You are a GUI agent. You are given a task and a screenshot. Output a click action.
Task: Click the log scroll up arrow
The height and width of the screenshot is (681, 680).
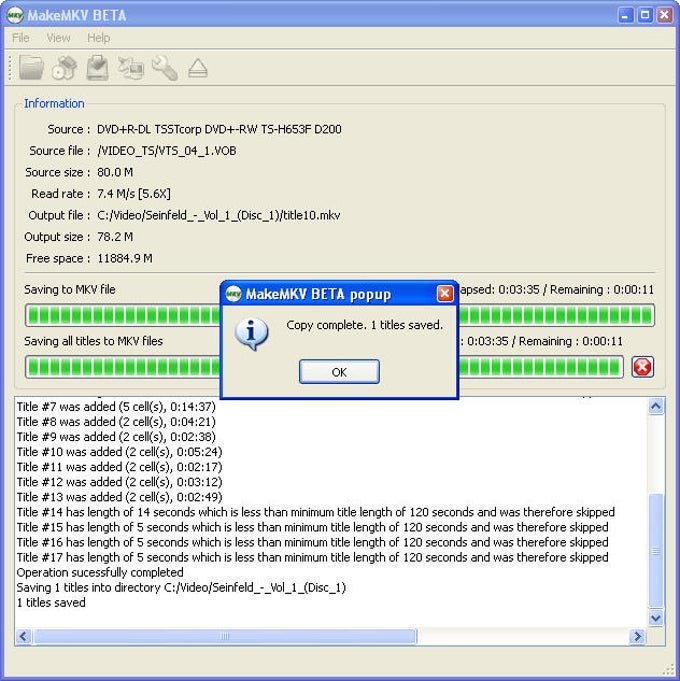click(656, 407)
